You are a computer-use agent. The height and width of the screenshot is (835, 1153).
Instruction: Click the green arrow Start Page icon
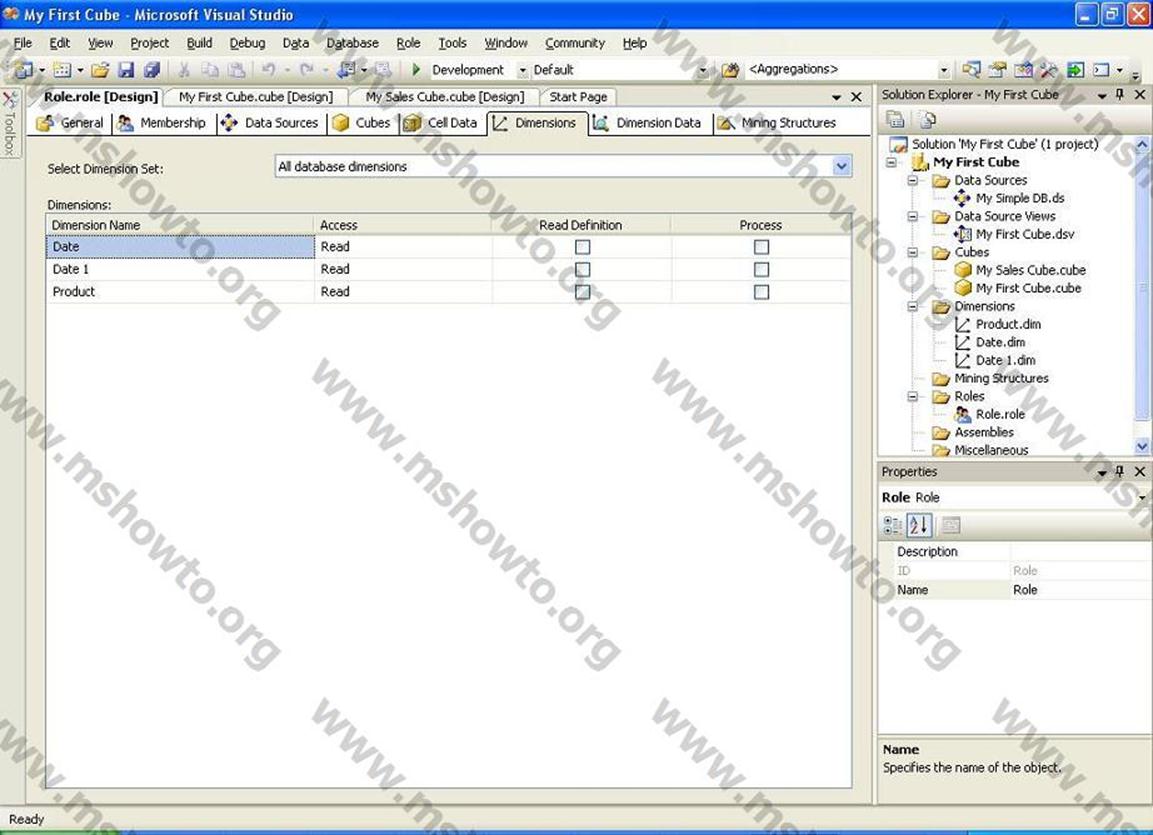point(1075,70)
